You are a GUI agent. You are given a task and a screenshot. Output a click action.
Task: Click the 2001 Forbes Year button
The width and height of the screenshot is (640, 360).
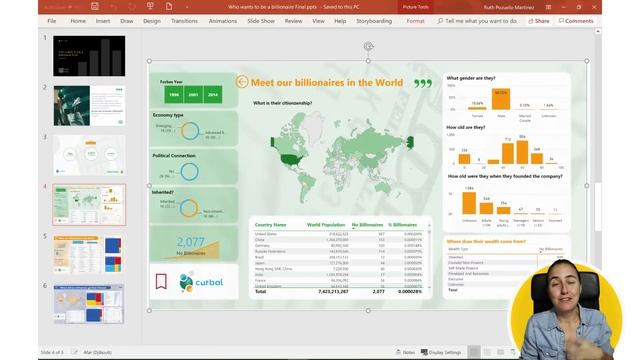tap(193, 95)
